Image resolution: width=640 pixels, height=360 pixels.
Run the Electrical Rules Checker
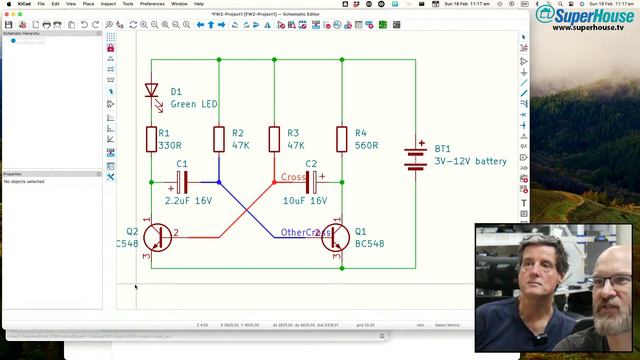click(x=327, y=25)
